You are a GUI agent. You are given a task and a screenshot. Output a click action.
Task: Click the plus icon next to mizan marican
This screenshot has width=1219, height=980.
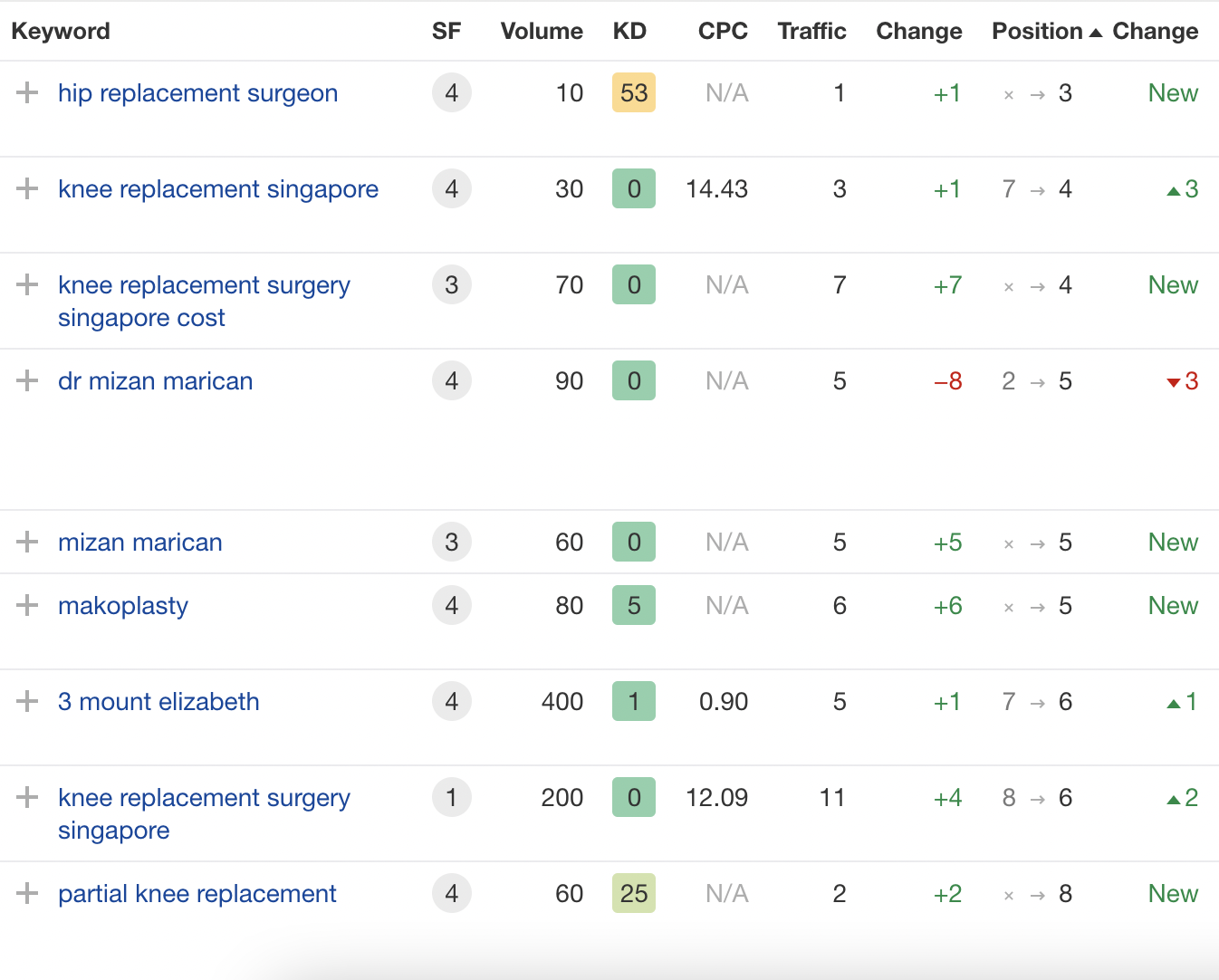[x=27, y=542]
